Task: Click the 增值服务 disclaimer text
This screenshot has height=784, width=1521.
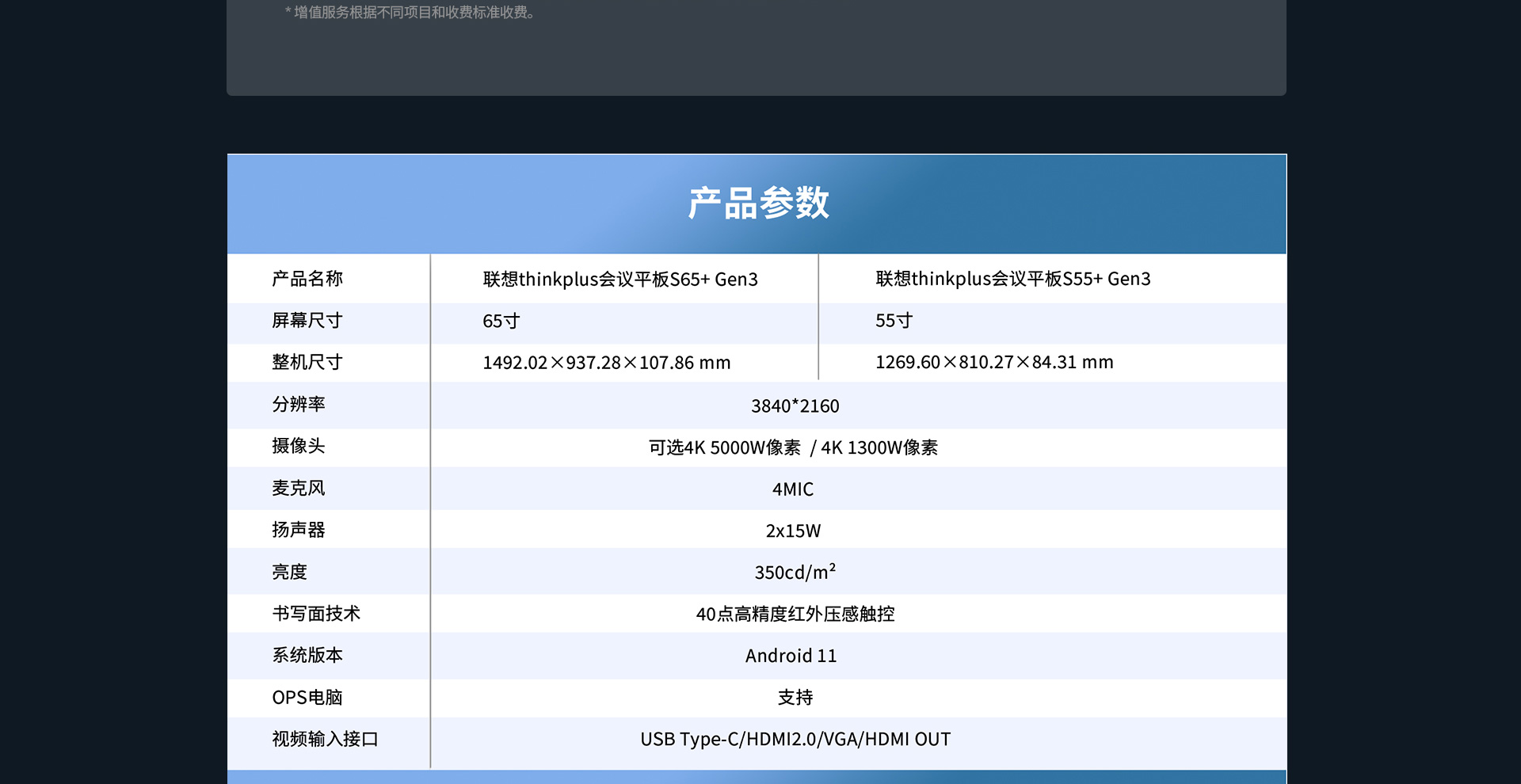Action: click(409, 12)
